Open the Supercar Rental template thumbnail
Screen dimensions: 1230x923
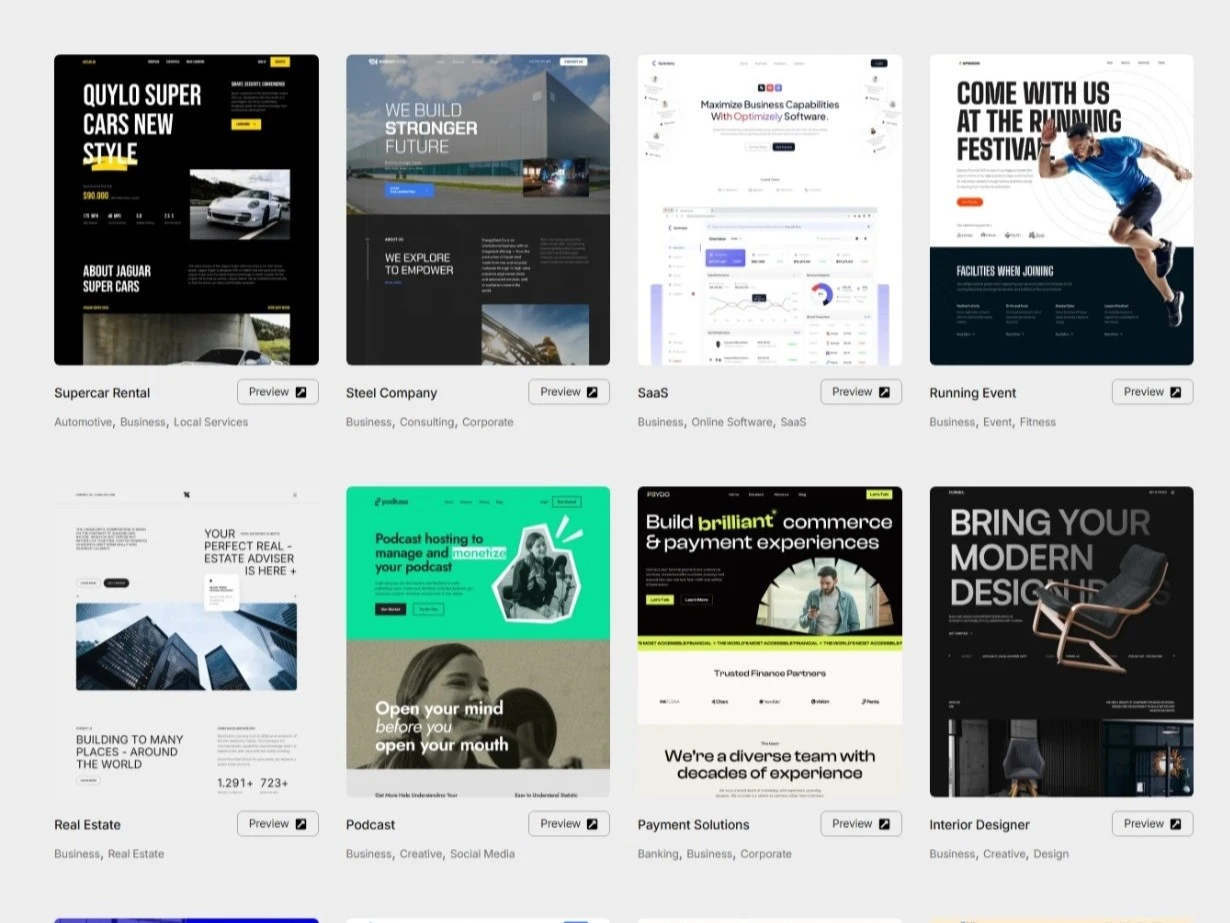click(186, 210)
